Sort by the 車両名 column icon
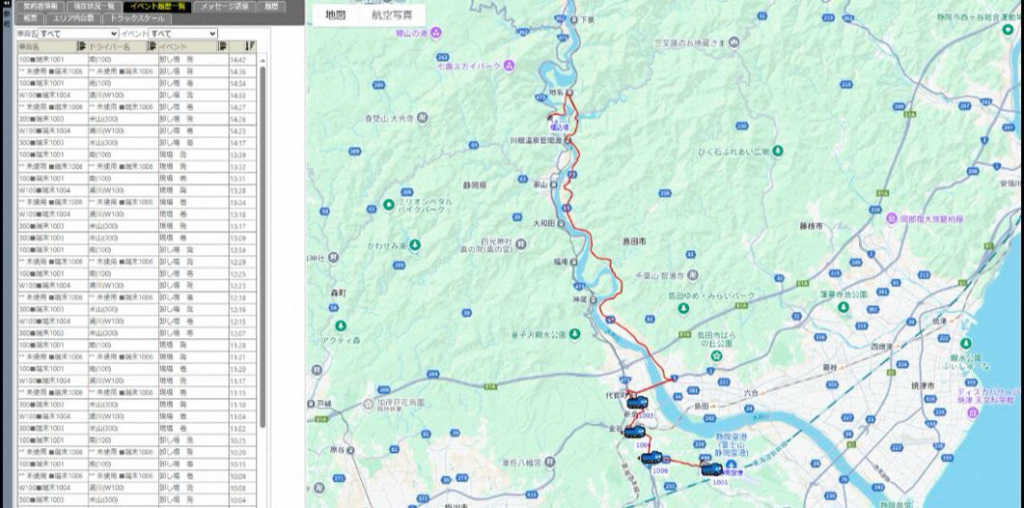 82,46
